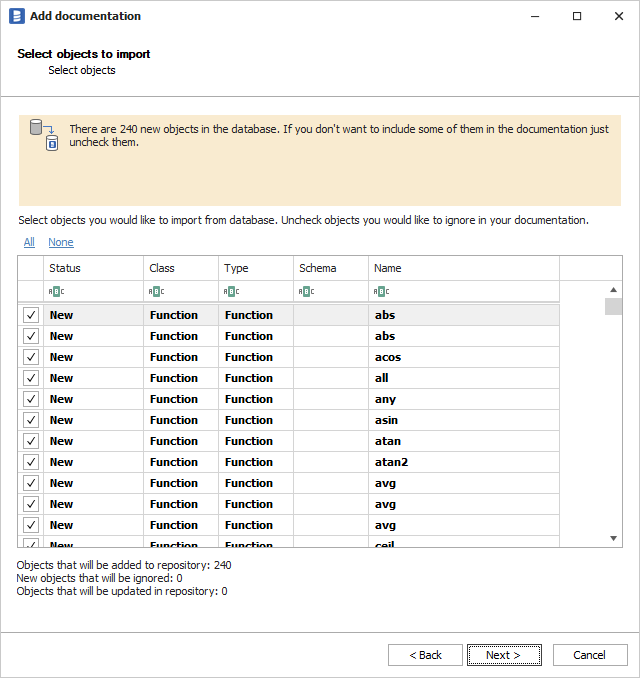Return to previous step with Back button
The height and width of the screenshot is (678, 640).
[425, 655]
